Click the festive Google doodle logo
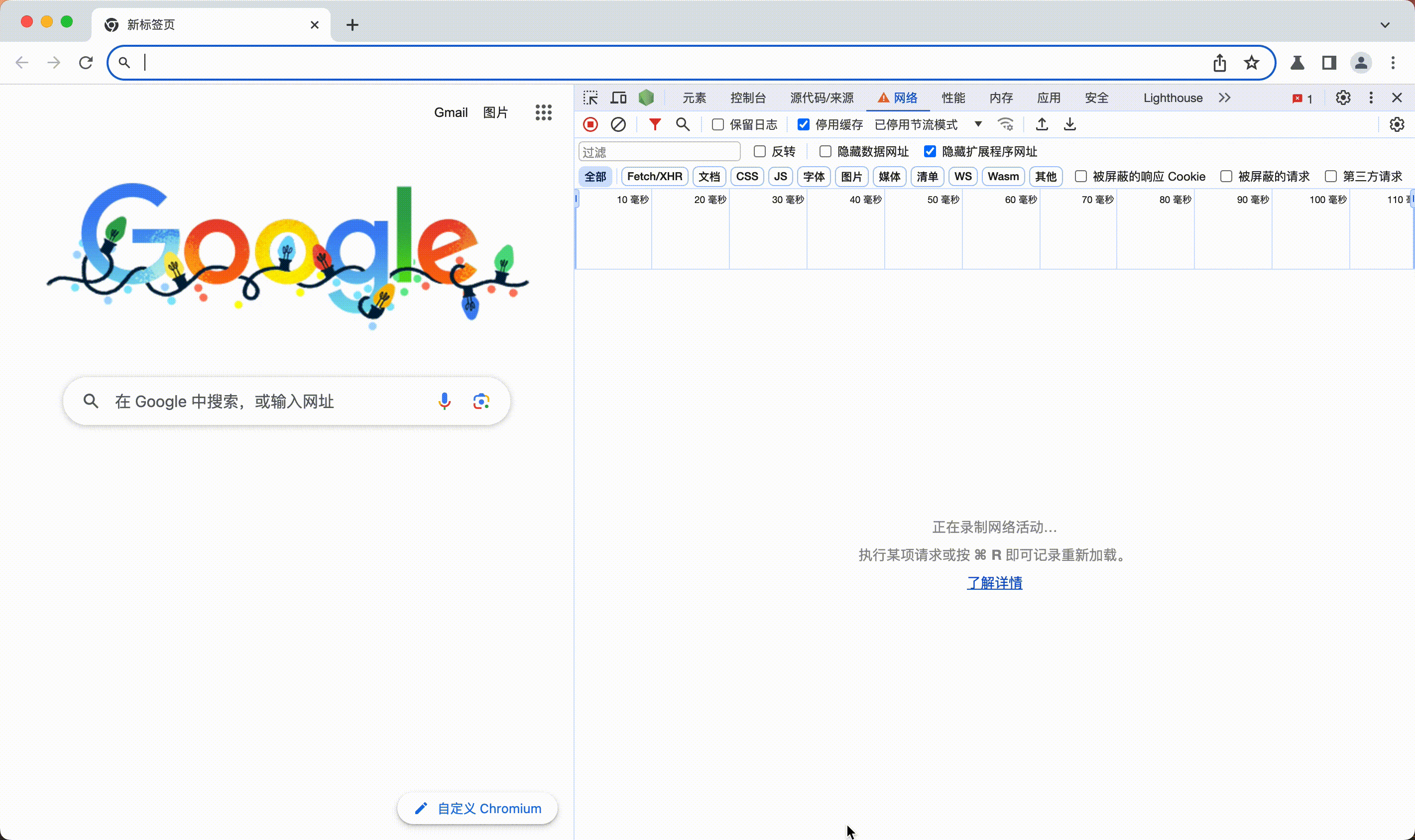Viewport: 1415px width, 840px height. (288, 255)
